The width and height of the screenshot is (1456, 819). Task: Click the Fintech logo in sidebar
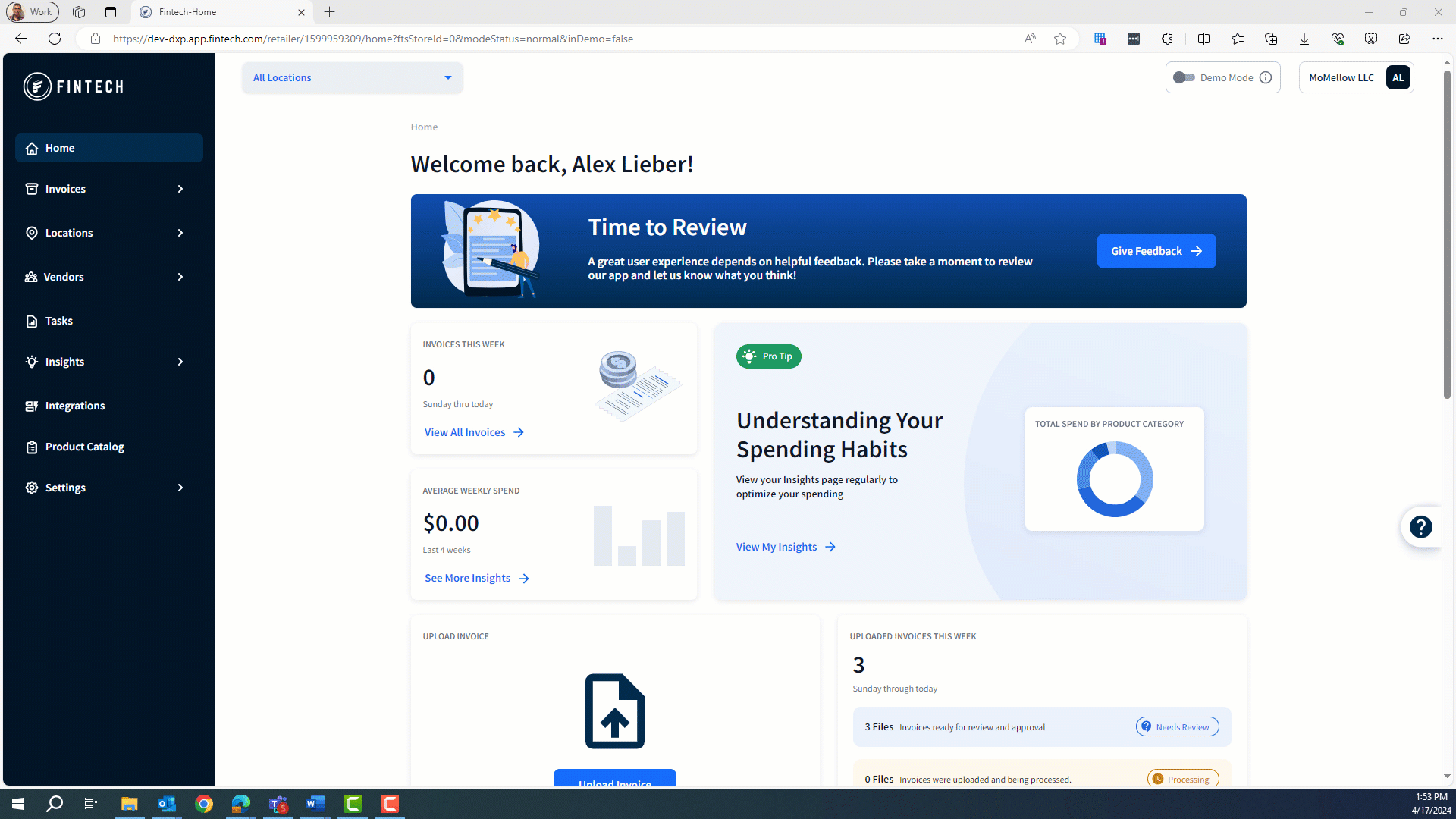tap(74, 86)
